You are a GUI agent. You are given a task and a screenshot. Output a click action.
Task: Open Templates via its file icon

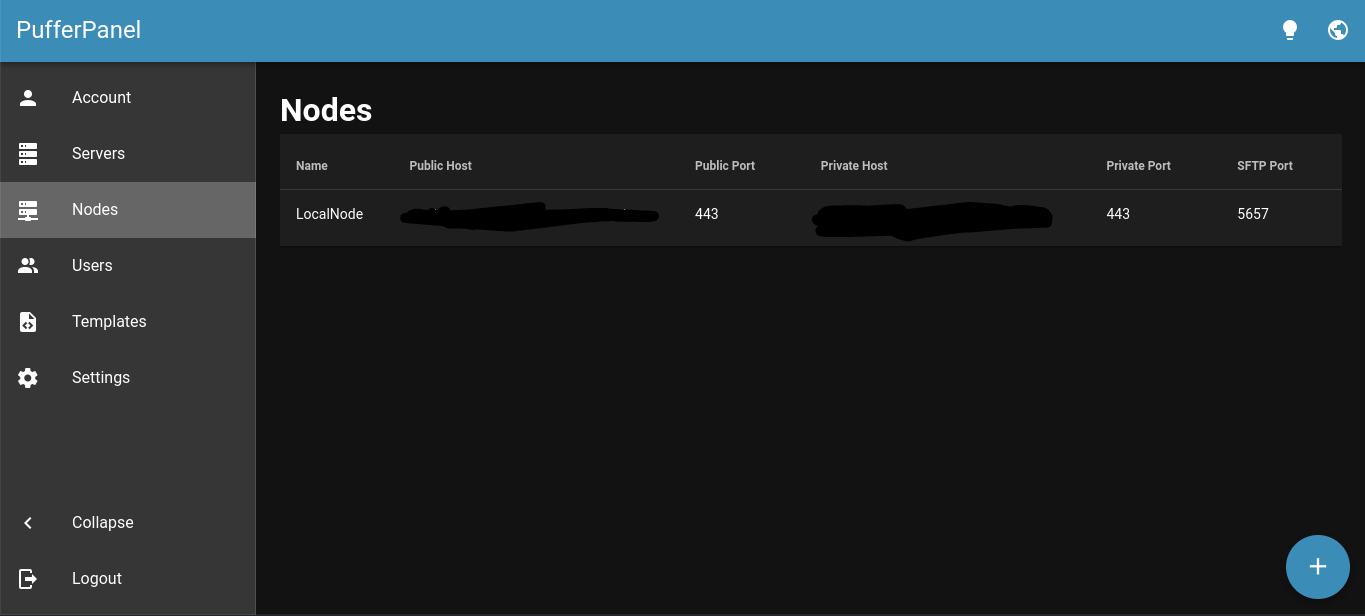[27, 321]
